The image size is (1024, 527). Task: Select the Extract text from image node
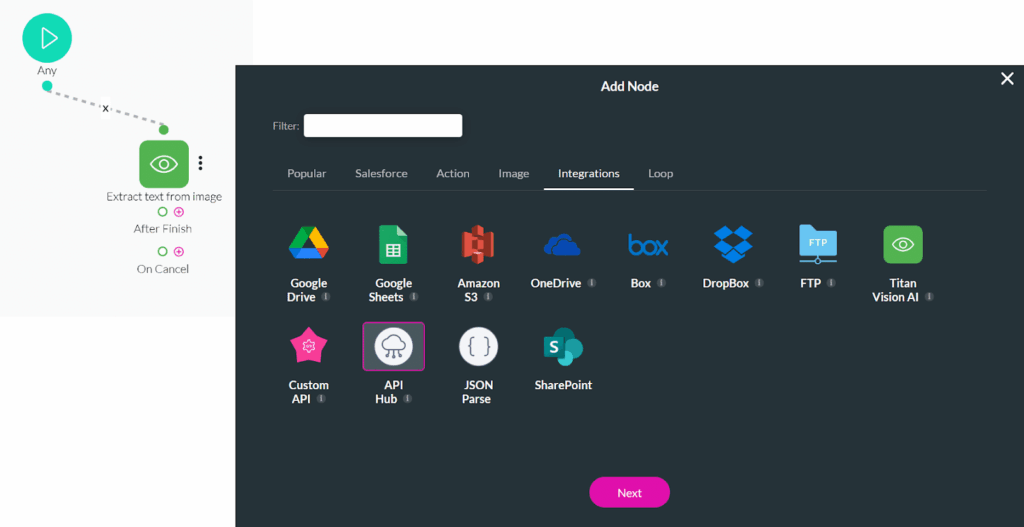(164, 164)
